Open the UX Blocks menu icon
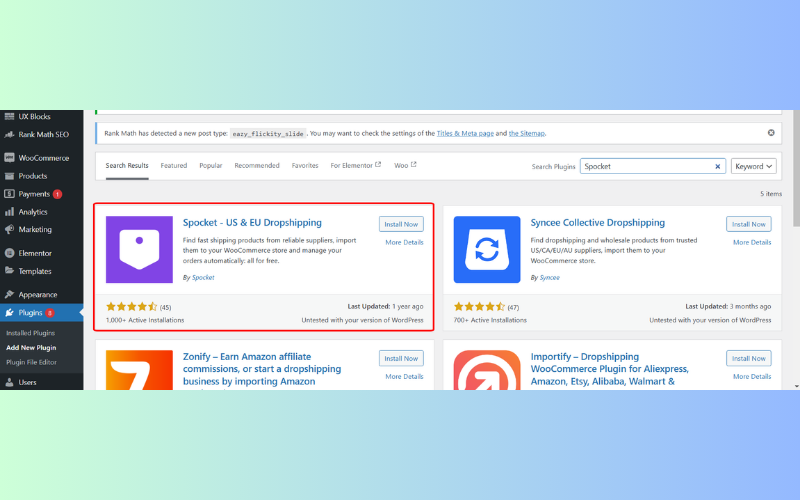This screenshot has width=800, height=500. pyautogui.click(x=9, y=116)
